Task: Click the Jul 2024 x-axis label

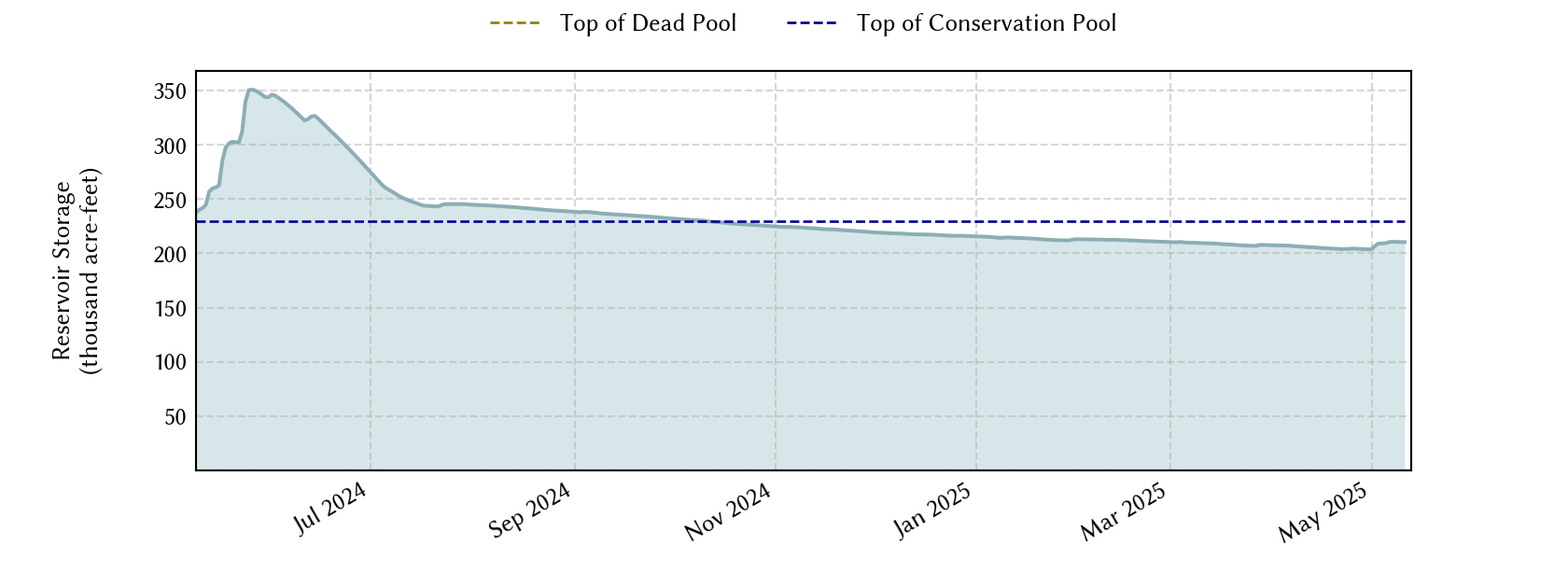Action: pyautogui.click(x=330, y=510)
